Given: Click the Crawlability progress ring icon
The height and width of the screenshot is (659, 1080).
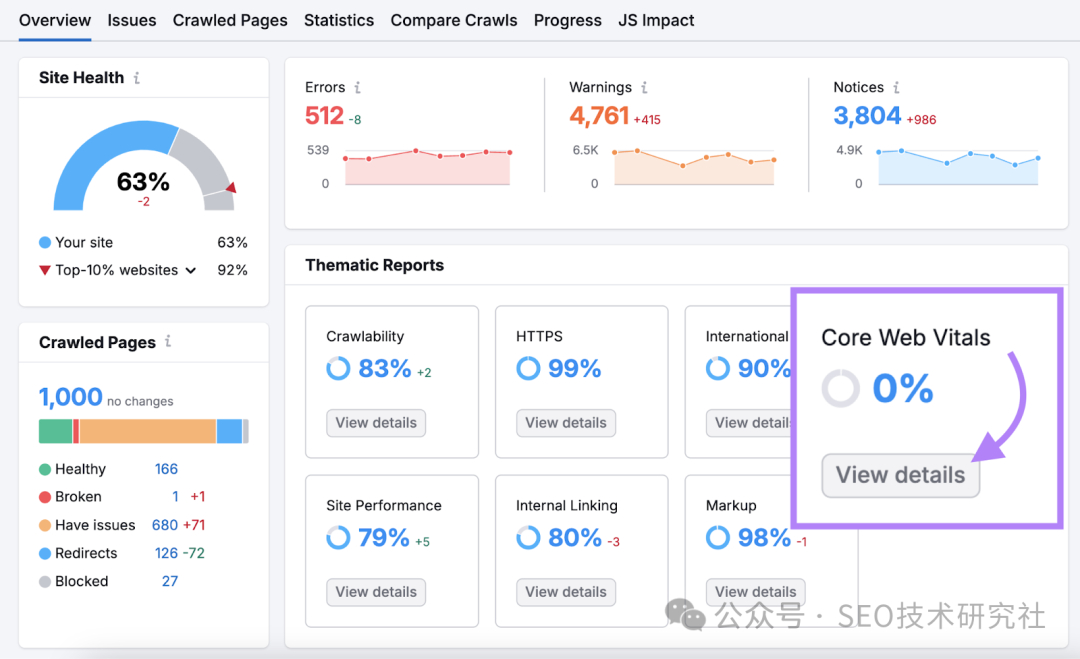Looking at the screenshot, I should click(338, 368).
